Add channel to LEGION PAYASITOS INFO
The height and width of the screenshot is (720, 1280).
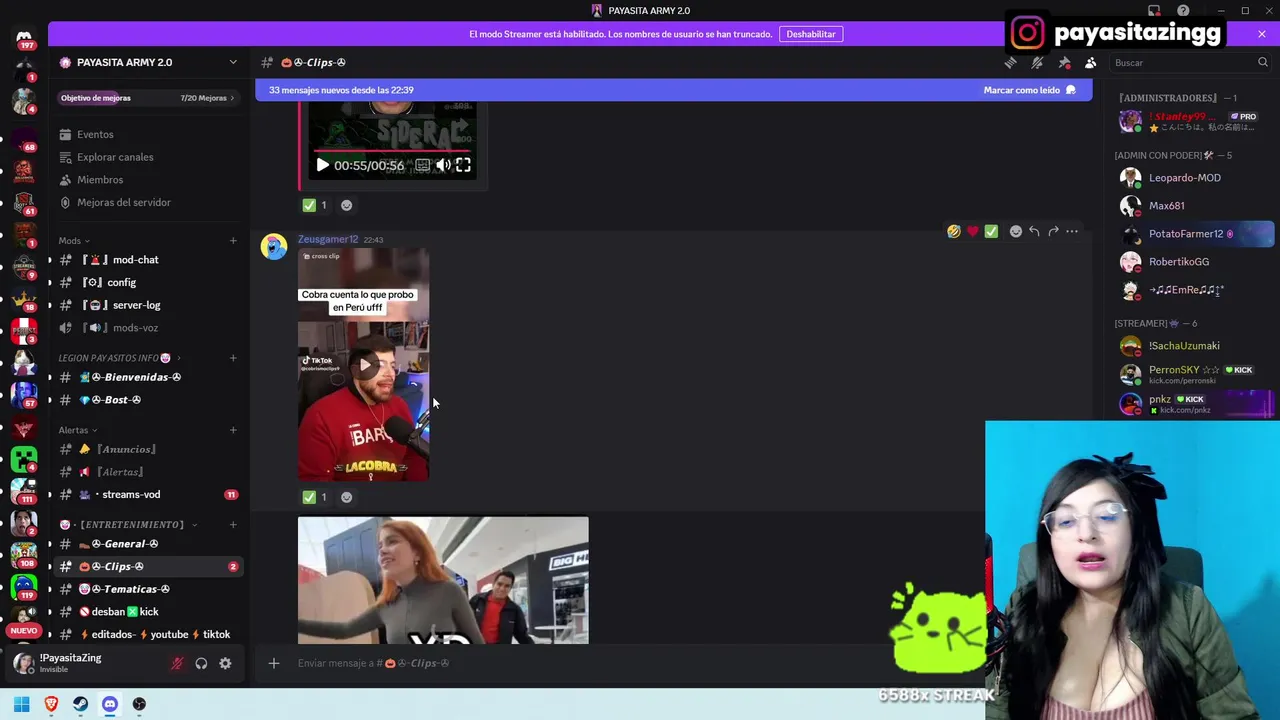(233, 358)
